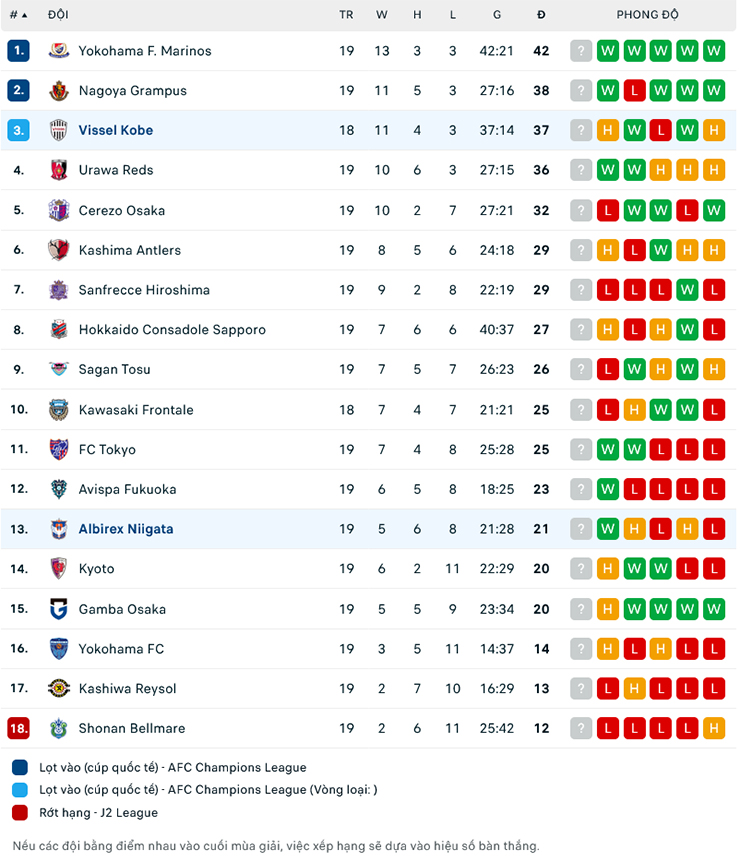Click the Nagoya Grampus club crest
740x862 pixels.
pyautogui.click(x=59, y=91)
